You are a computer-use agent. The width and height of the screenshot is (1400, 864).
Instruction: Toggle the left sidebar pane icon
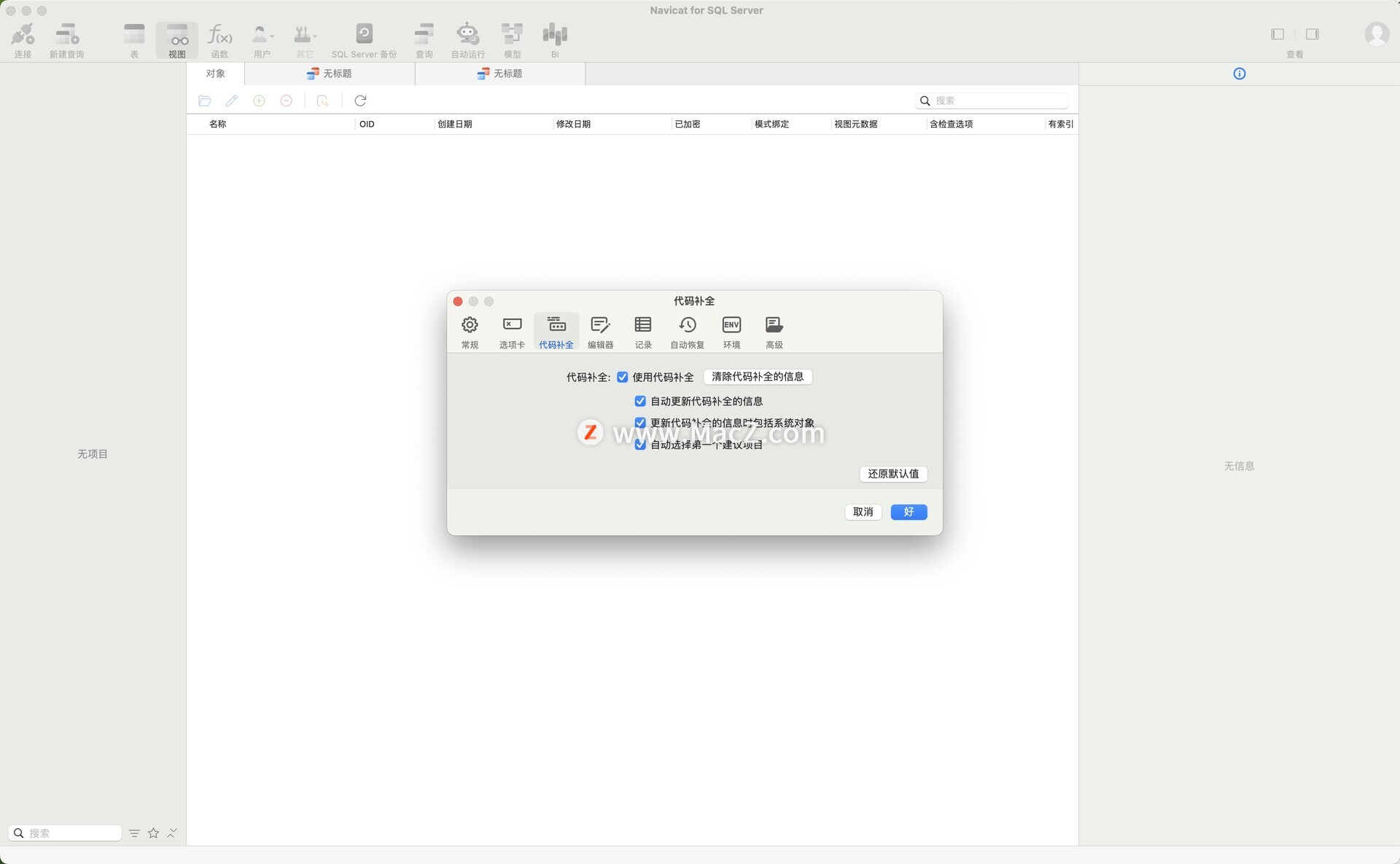click(x=1277, y=34)
